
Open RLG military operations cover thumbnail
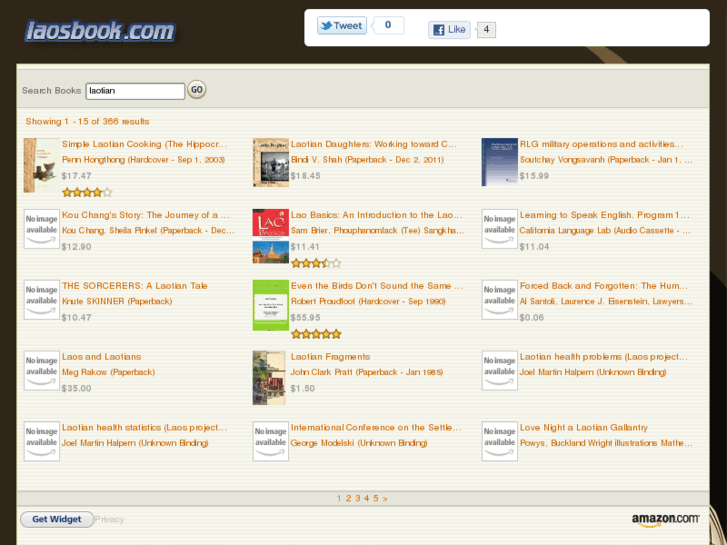click(499, 162)
